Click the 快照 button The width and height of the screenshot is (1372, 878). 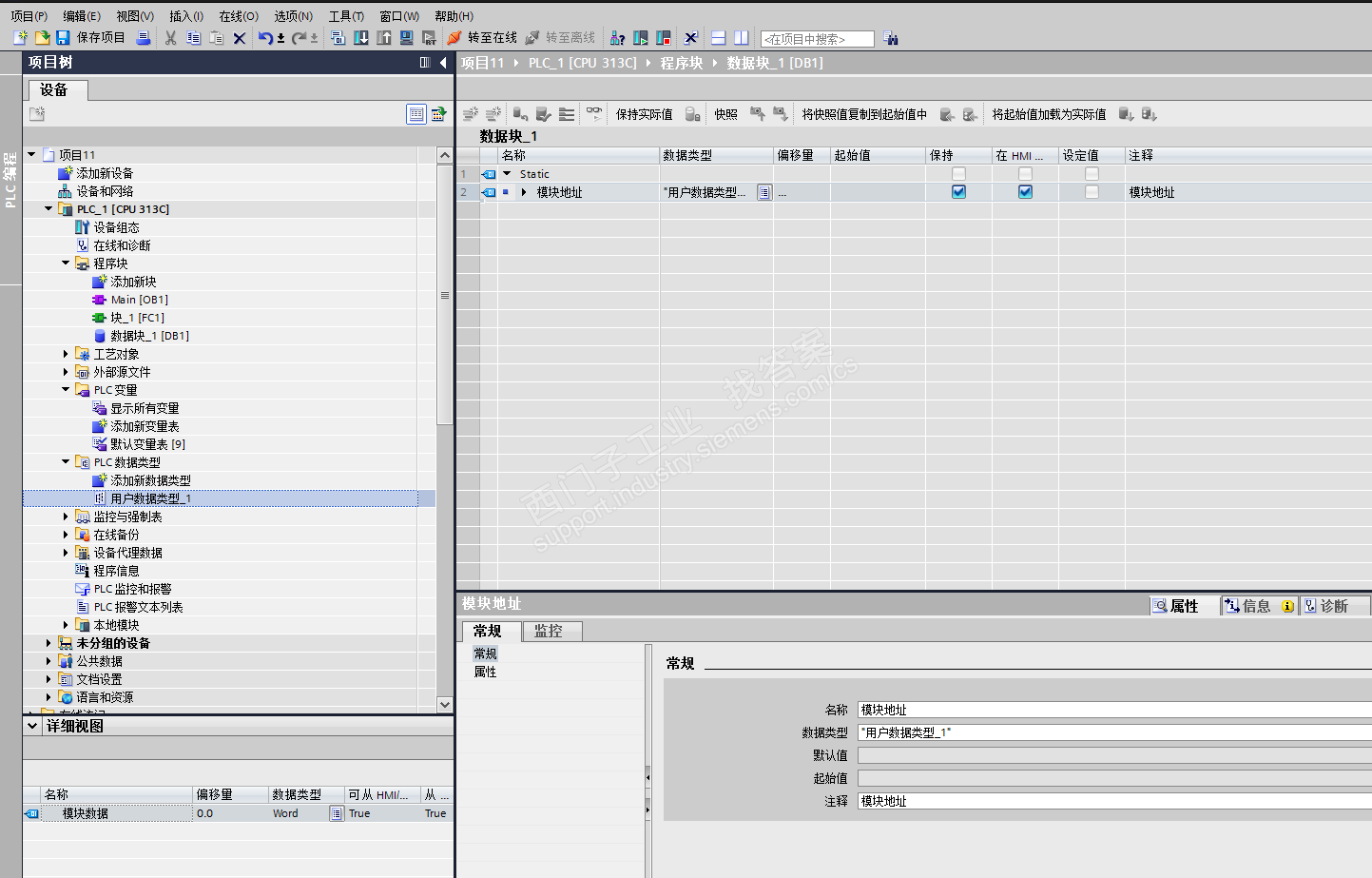[725, 114]
